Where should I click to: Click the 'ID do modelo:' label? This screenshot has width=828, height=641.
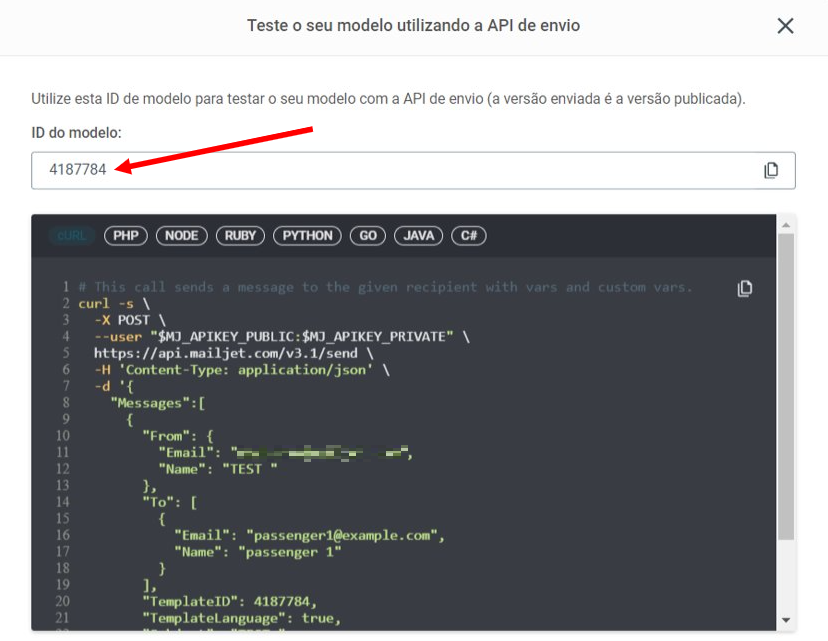coord(76,133)
